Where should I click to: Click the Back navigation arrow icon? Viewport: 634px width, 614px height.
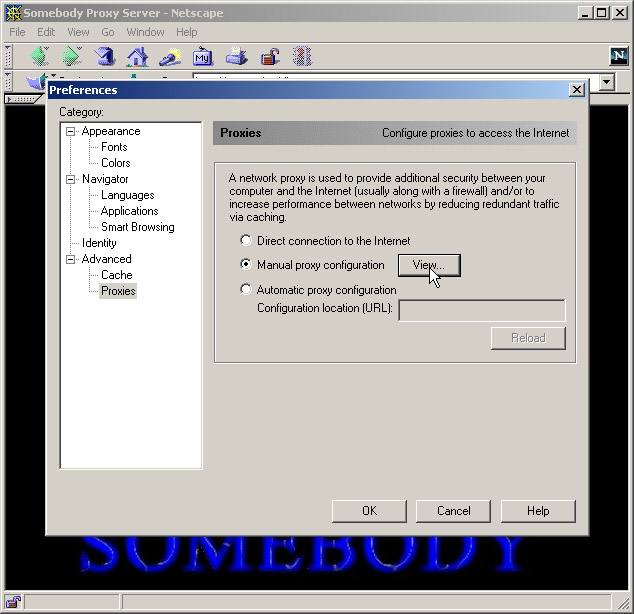pyautogui.click(x=39, y=56)
